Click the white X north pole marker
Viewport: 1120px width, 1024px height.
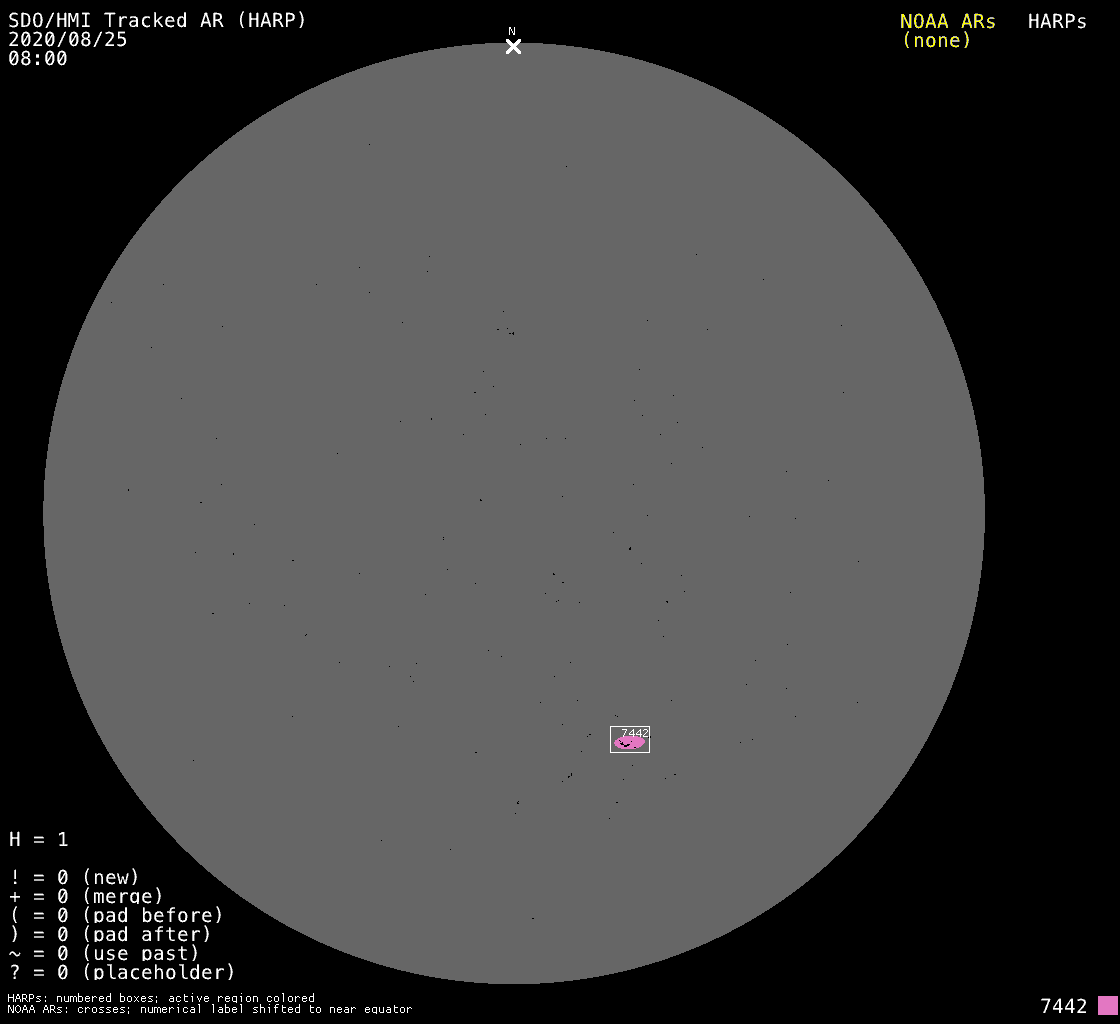tap(513, 46)
